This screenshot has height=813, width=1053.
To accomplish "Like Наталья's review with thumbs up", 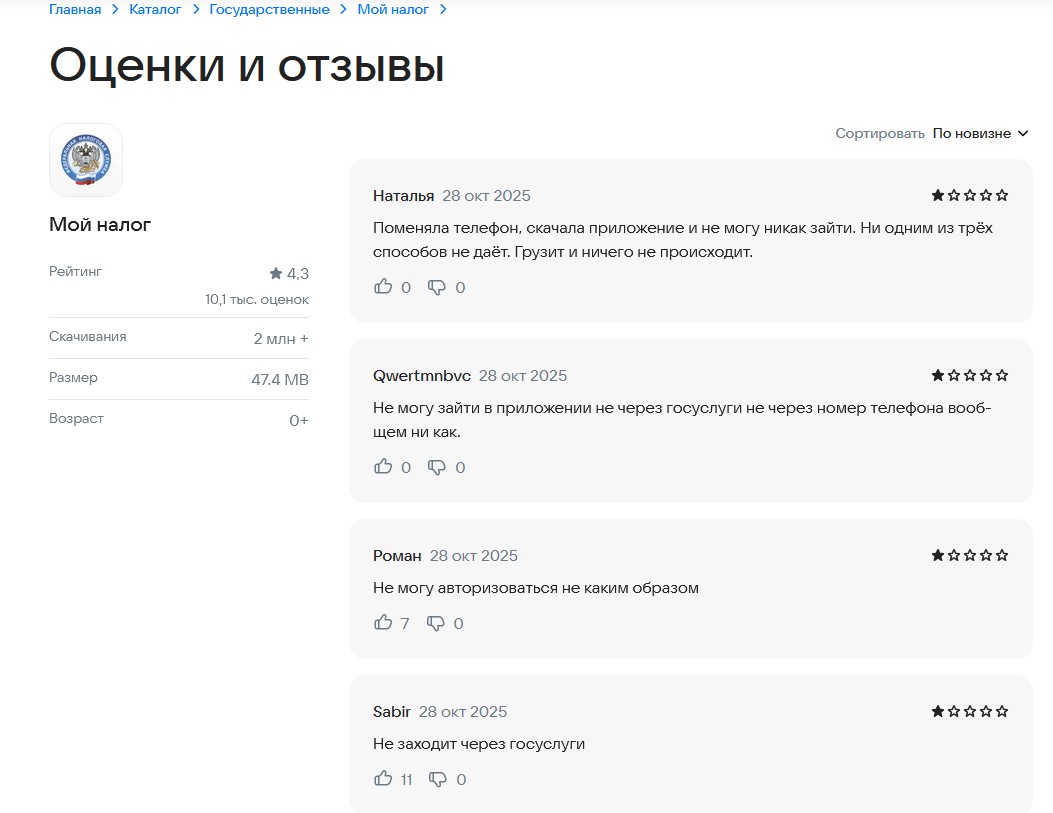I will click(383, 287).
